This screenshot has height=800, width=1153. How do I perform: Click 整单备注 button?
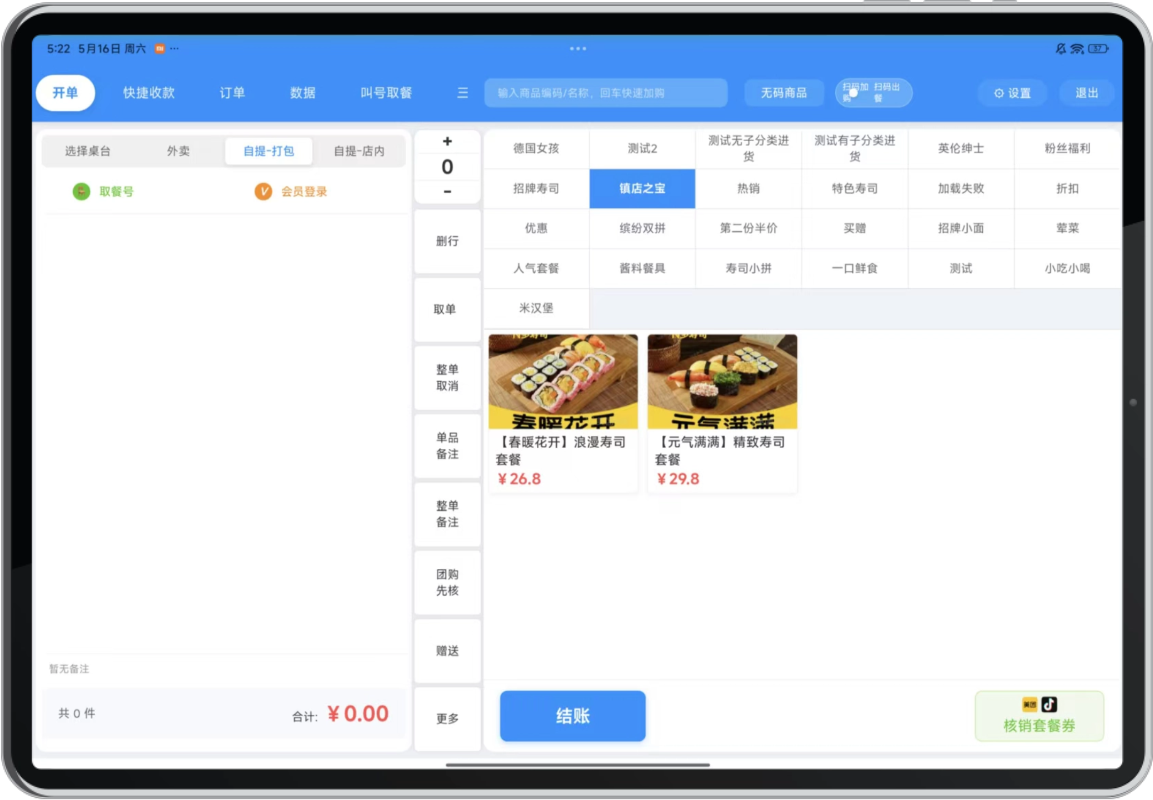[x=447, y=514]
